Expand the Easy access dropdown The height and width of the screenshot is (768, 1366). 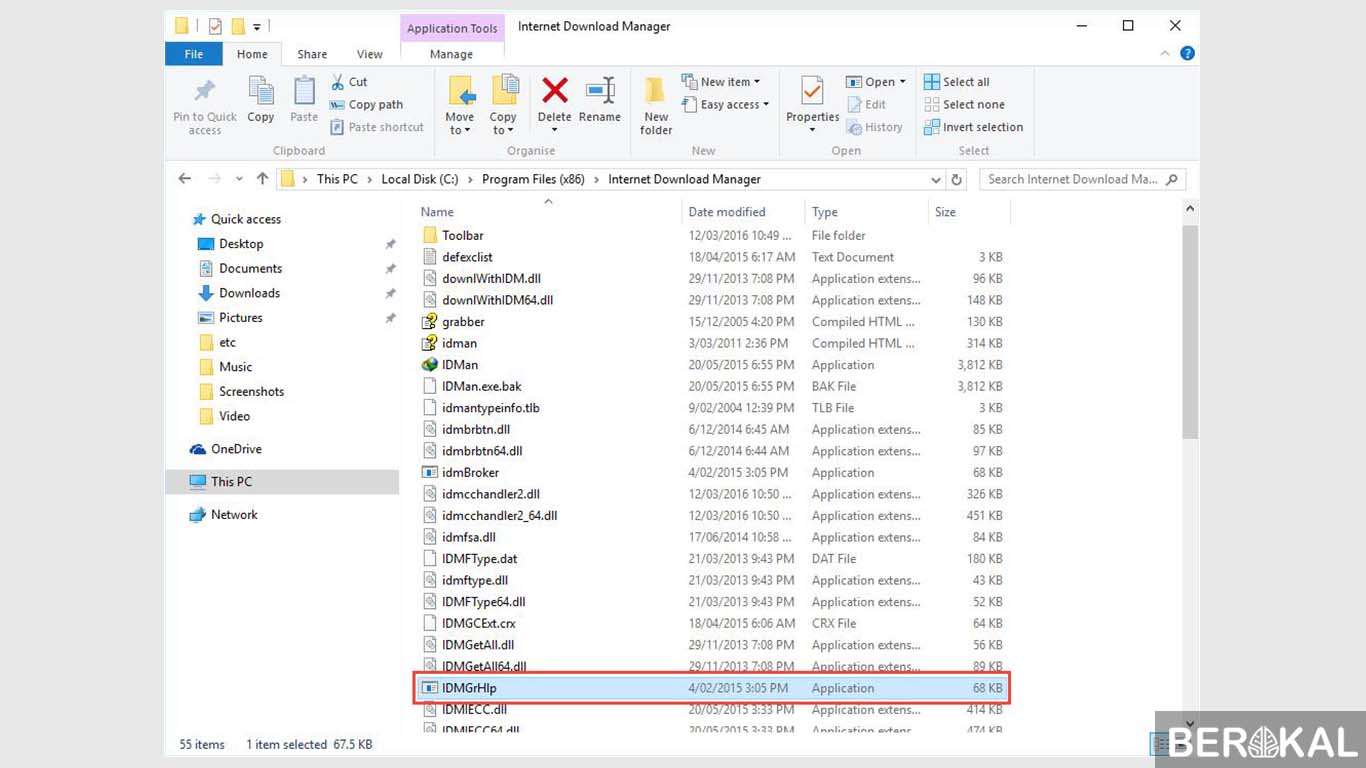coord(766,104)
